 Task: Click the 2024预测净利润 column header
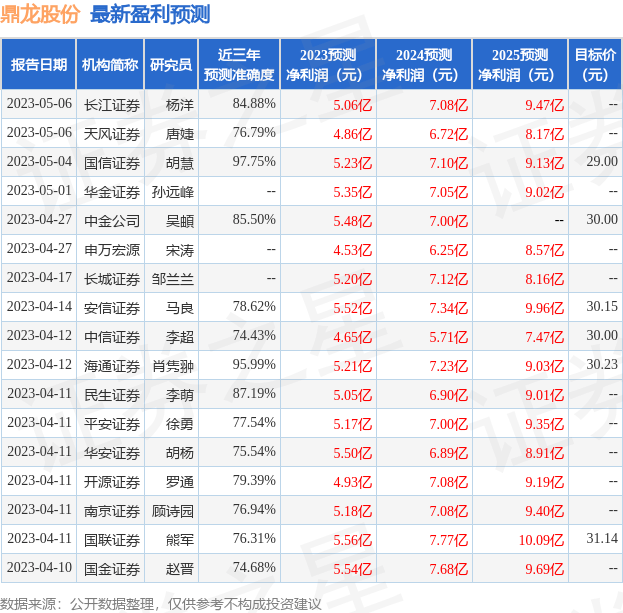[x=423, y=64]
